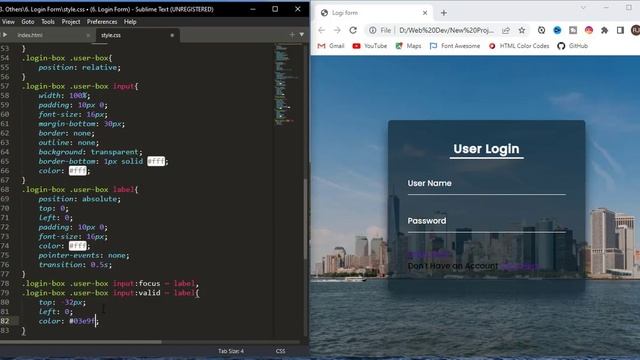This screenshot has width=640, height=360.
Task: Open the tab list dropdown arrow
Action: point(302,35)
